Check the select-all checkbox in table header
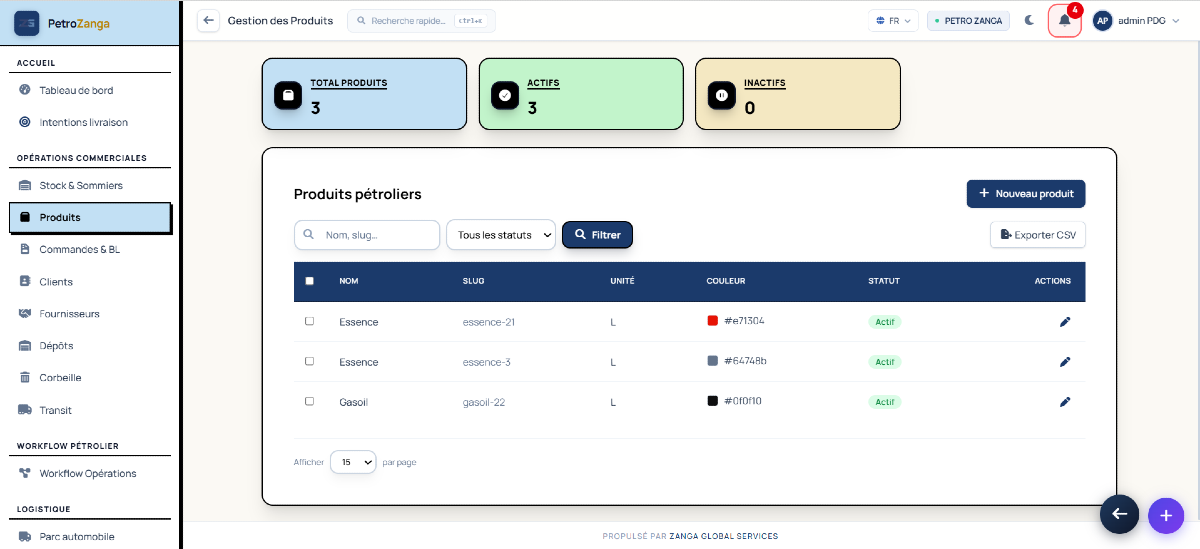 [x=309, y=281]
